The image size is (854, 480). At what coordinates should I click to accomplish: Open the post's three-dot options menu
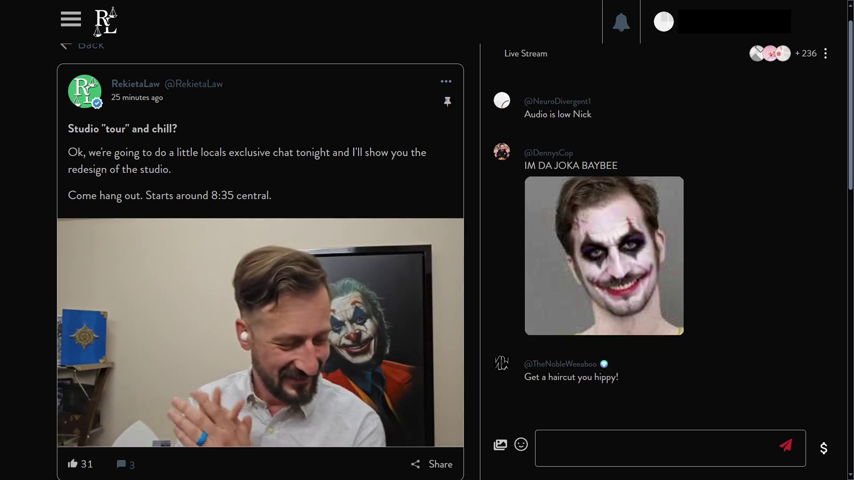(x=446, y=81)
